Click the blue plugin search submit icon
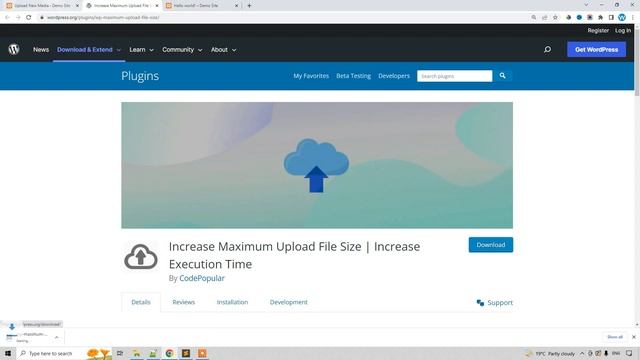The image size is (640, 360). coord(502,76)
